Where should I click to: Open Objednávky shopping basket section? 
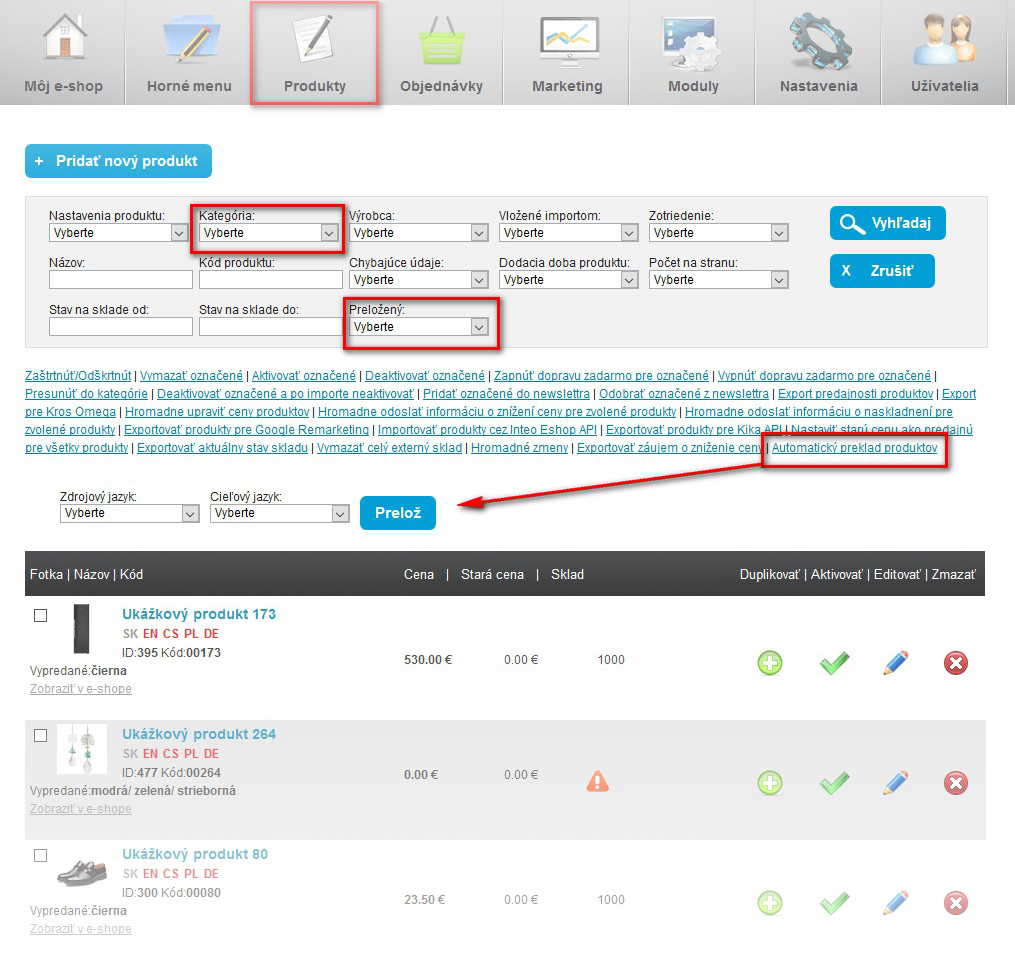441,52
